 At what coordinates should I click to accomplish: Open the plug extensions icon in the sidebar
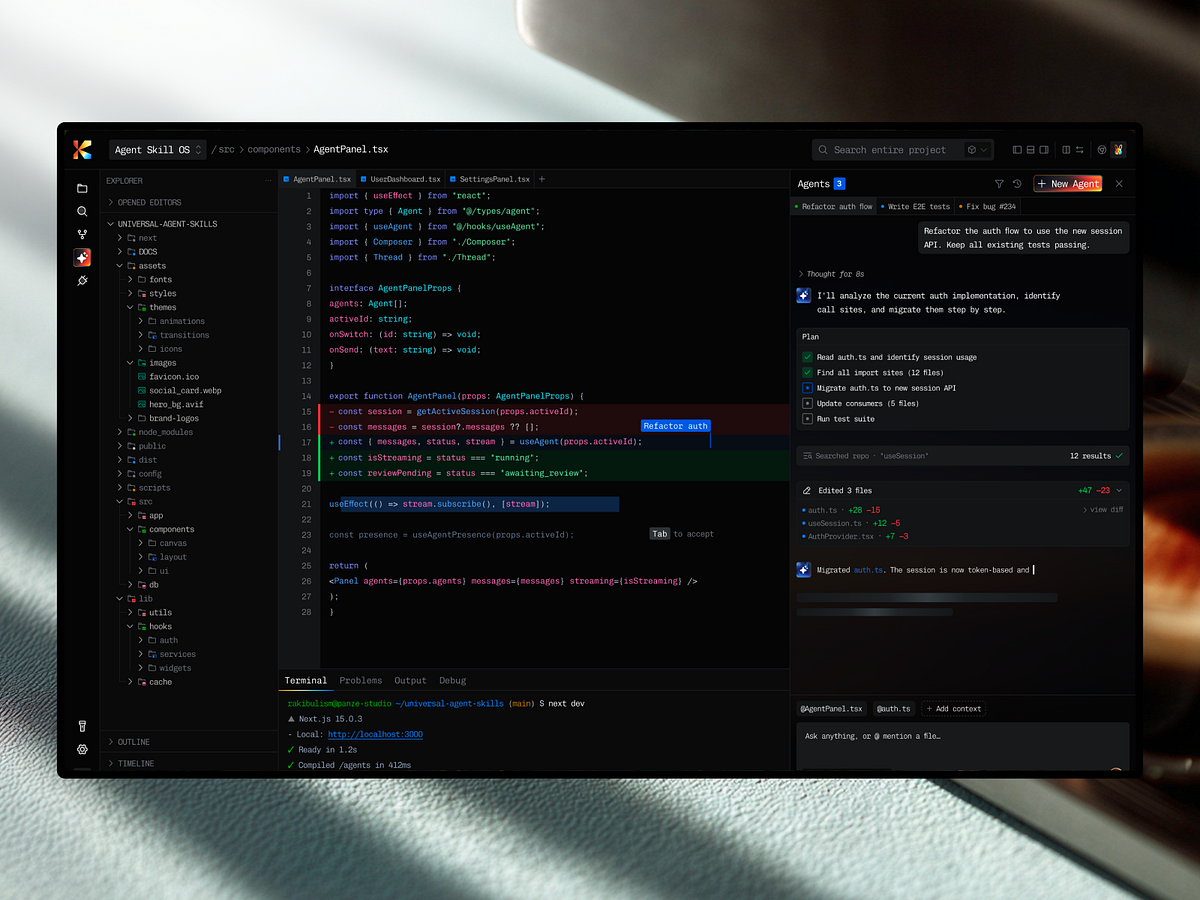(82, 280)
